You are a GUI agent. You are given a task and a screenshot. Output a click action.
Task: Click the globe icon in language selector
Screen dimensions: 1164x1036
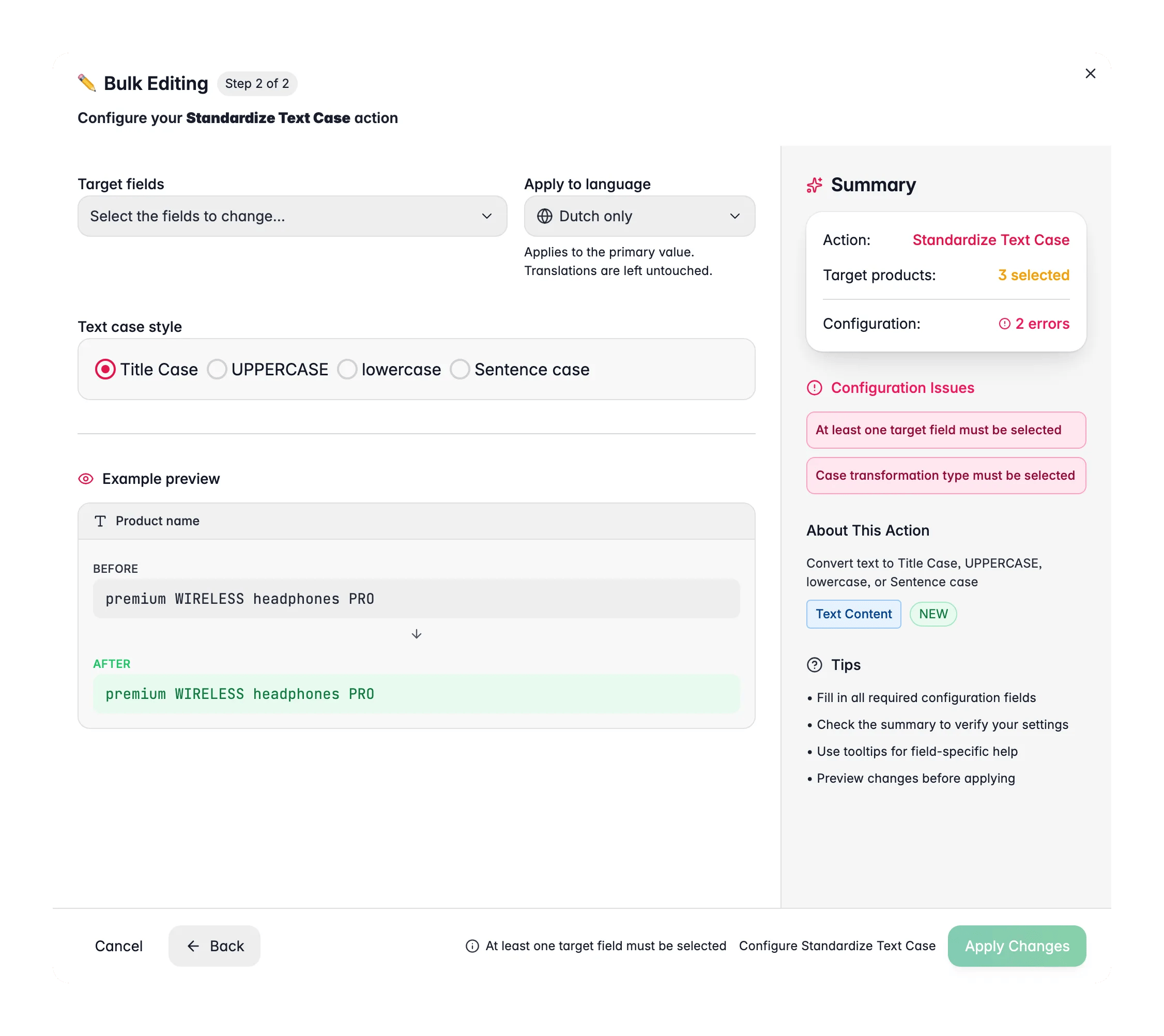pos(544,217)
